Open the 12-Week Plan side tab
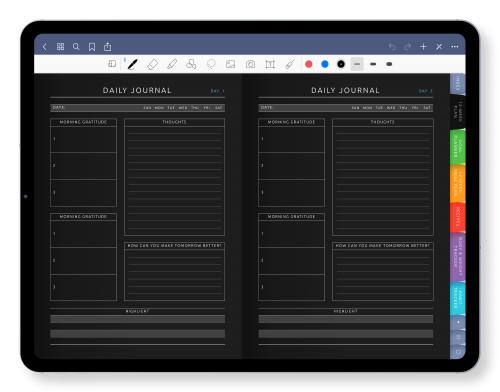Viewport: 500px width, 392px height. [458, 111]
